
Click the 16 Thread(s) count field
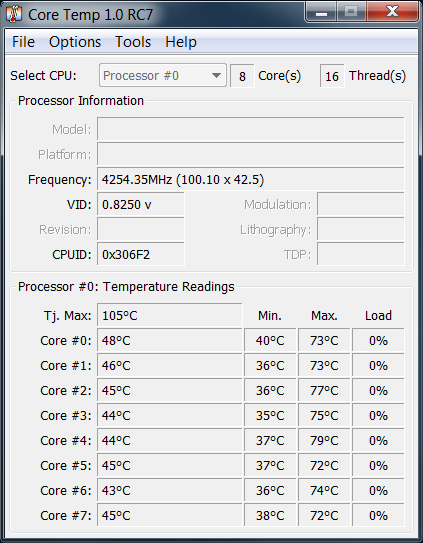coord(332,76)
